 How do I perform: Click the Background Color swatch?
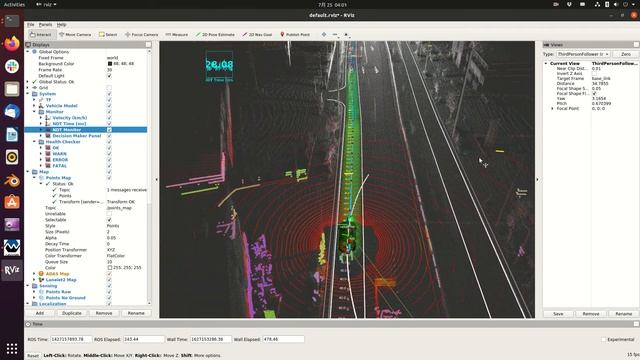click(110, 64)
